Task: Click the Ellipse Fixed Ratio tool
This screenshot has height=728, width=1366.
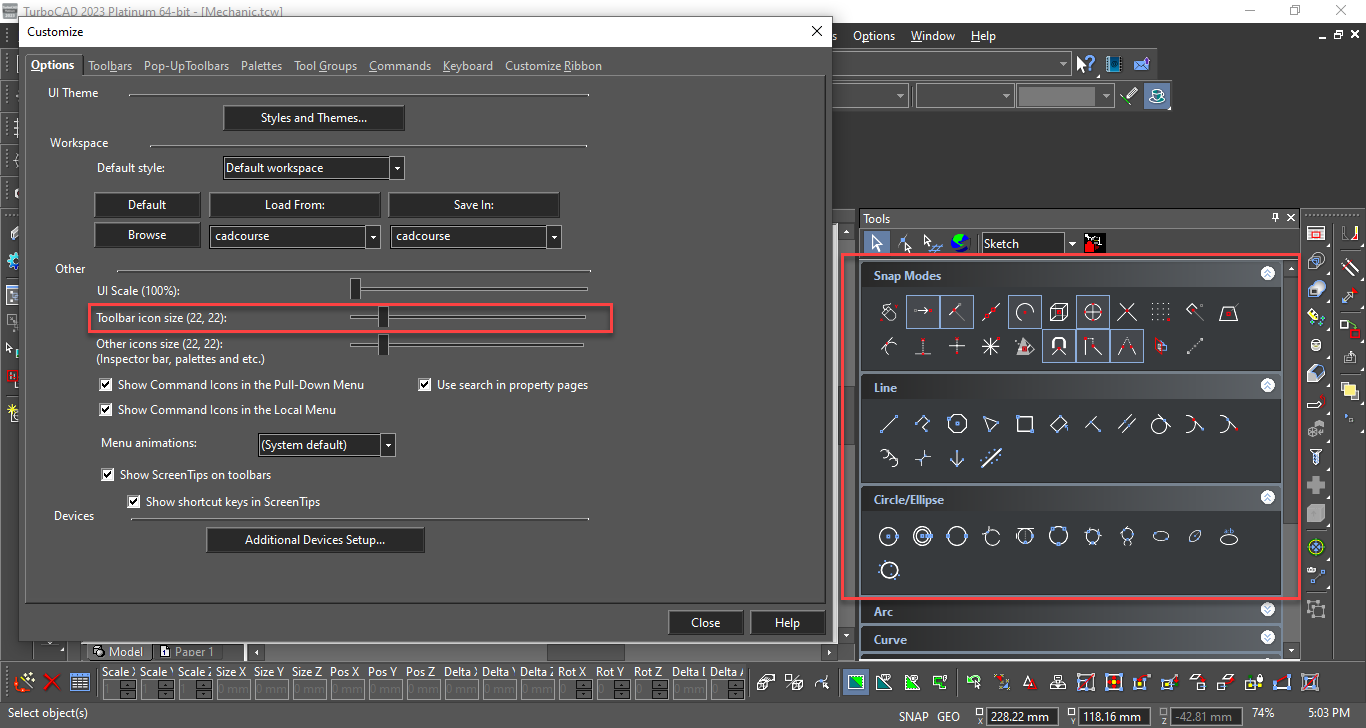Action: [1229, 536]
